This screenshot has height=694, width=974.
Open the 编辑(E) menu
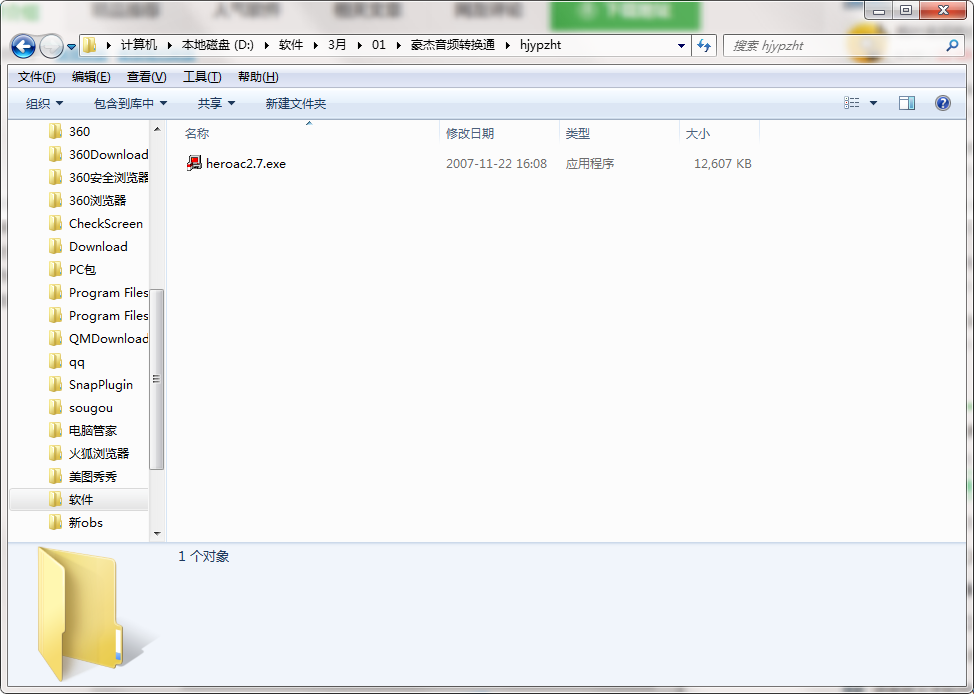coord(91,76)
